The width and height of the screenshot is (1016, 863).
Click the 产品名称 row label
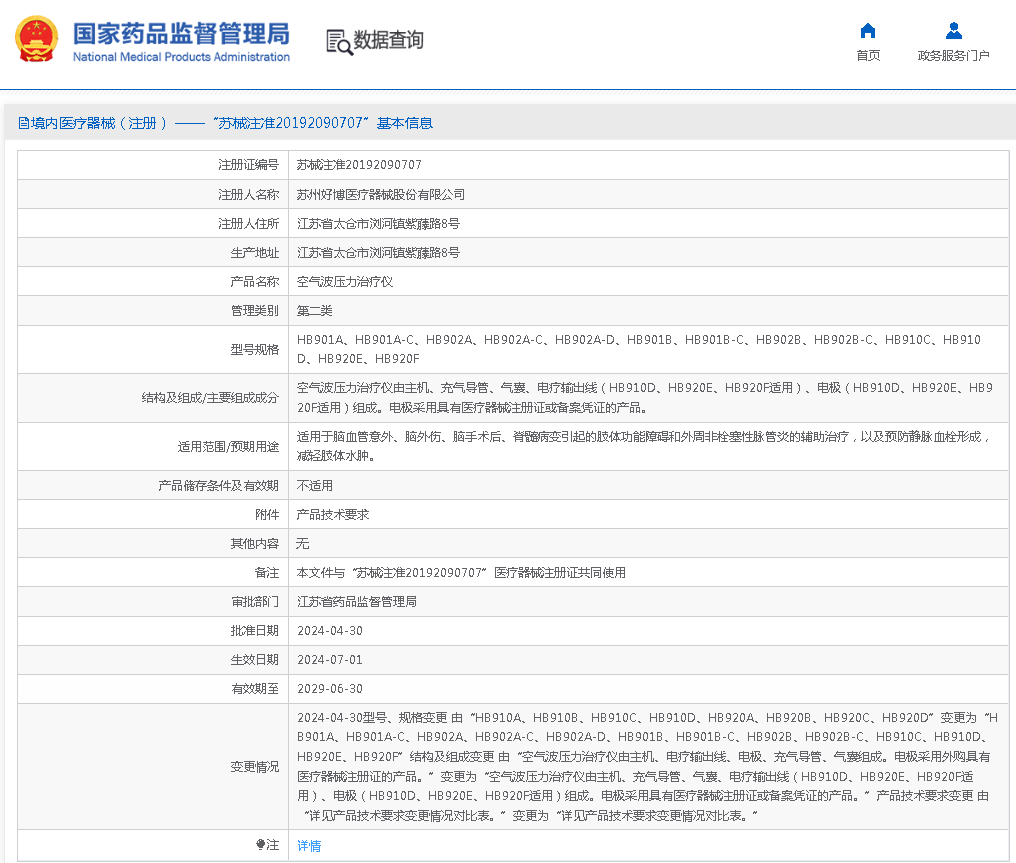255,282
